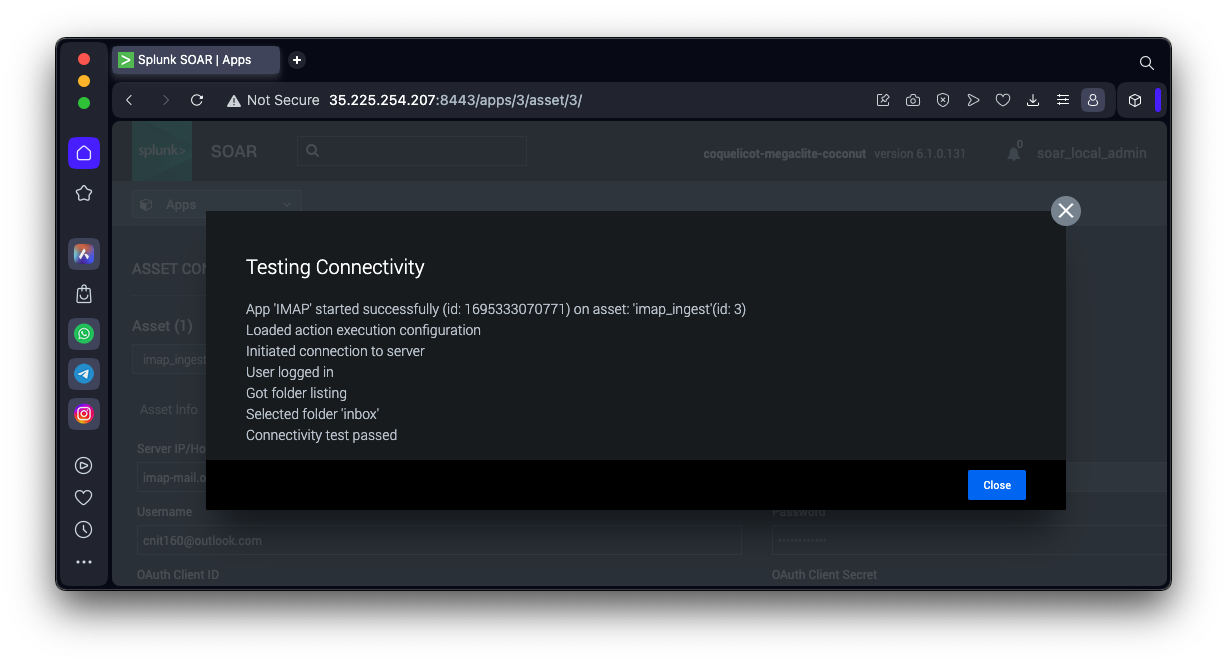Screen dimensions: 1227x664
Task: Click the Username field with cnit160@outlook.com
Action: [440, 540]
